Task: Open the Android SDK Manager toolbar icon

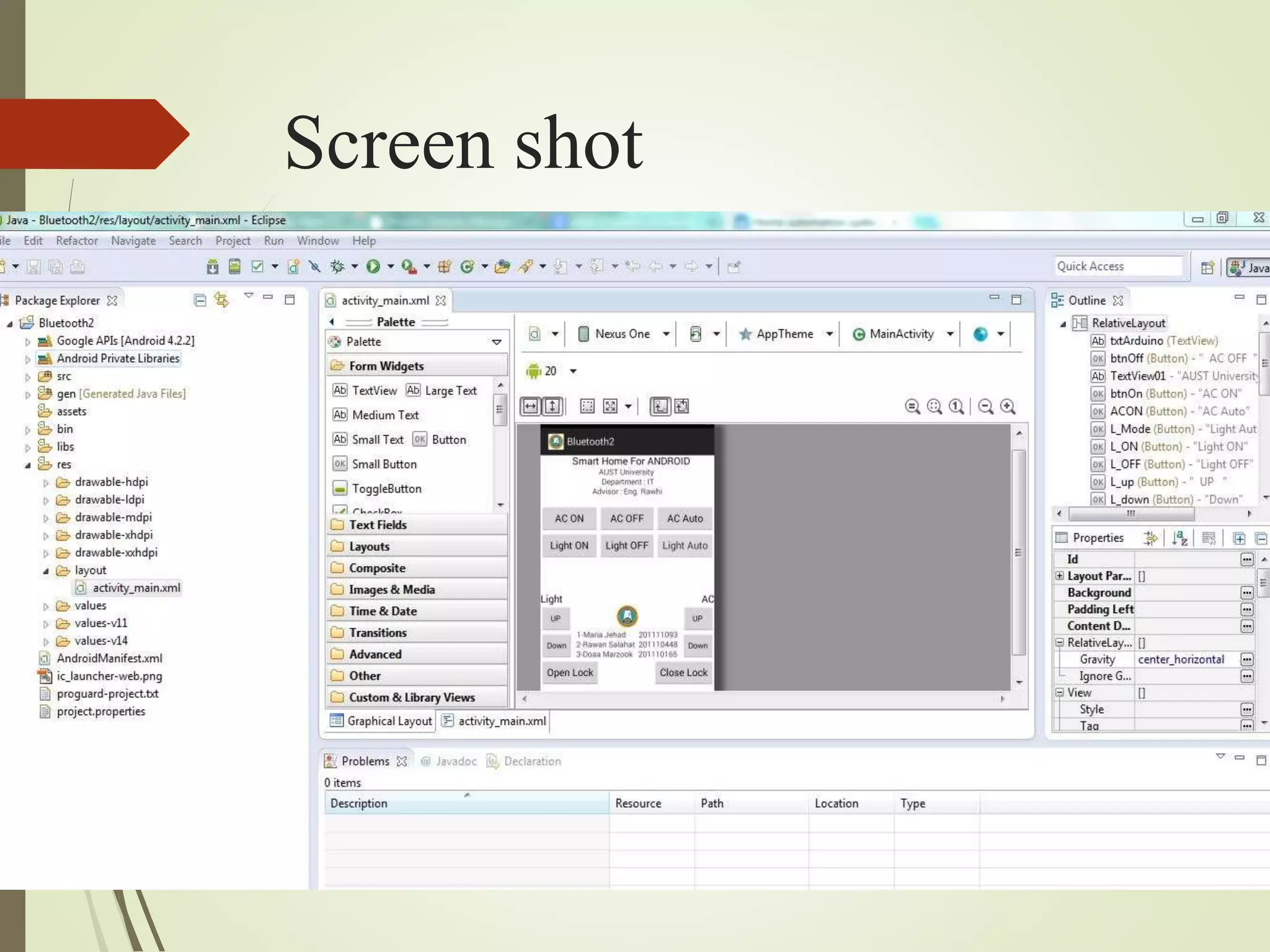Action: pos(212,267)
